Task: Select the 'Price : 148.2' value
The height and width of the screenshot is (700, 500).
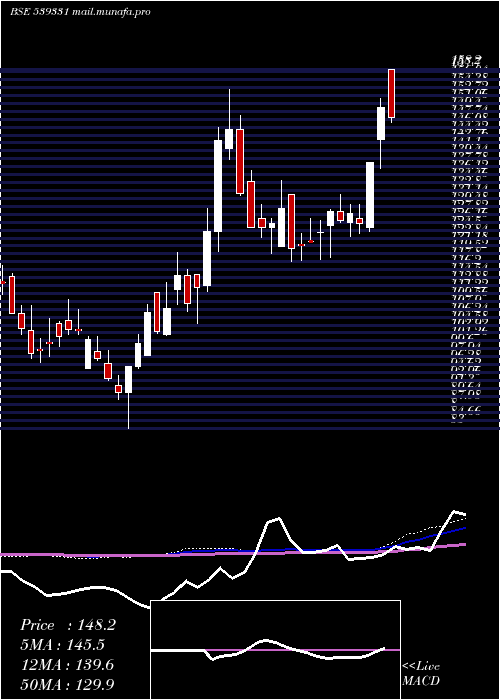Action: click(68, 625)
